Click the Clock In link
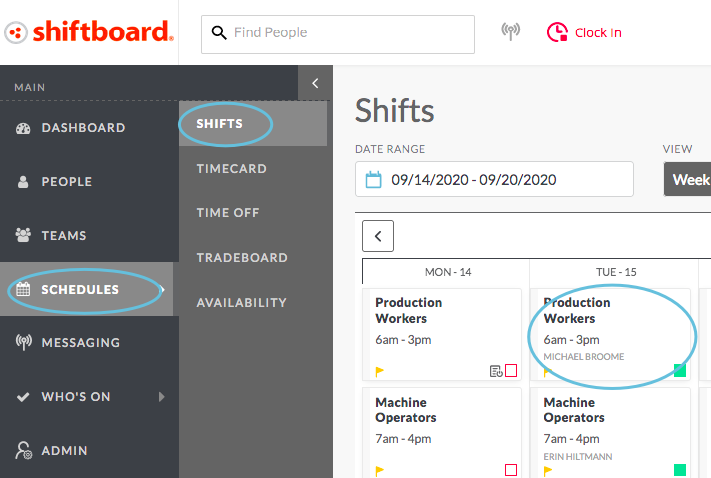The width and height of the screenshot is (711, 478). 598,33
